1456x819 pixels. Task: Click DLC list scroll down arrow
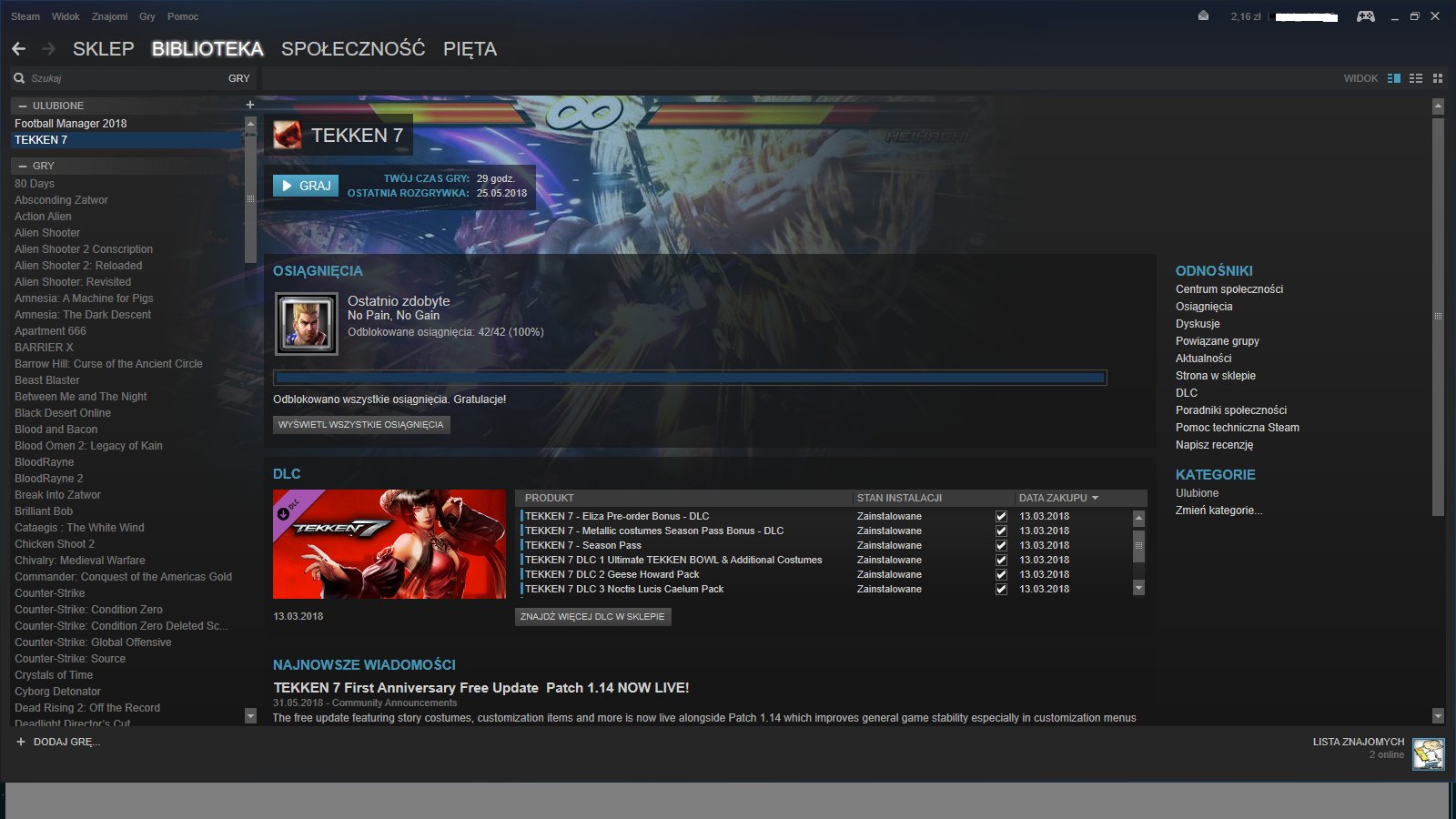[x=1138, y=588]
